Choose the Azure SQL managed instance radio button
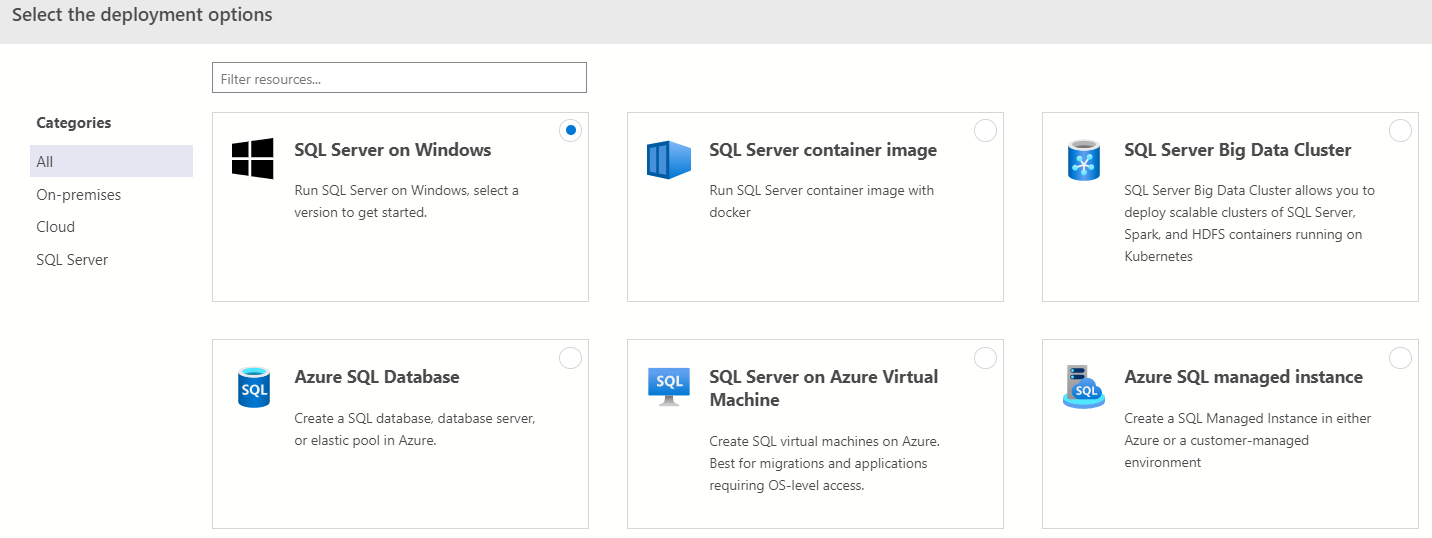The width and height of the screenshot is (1432, 538). point(1400,358)
